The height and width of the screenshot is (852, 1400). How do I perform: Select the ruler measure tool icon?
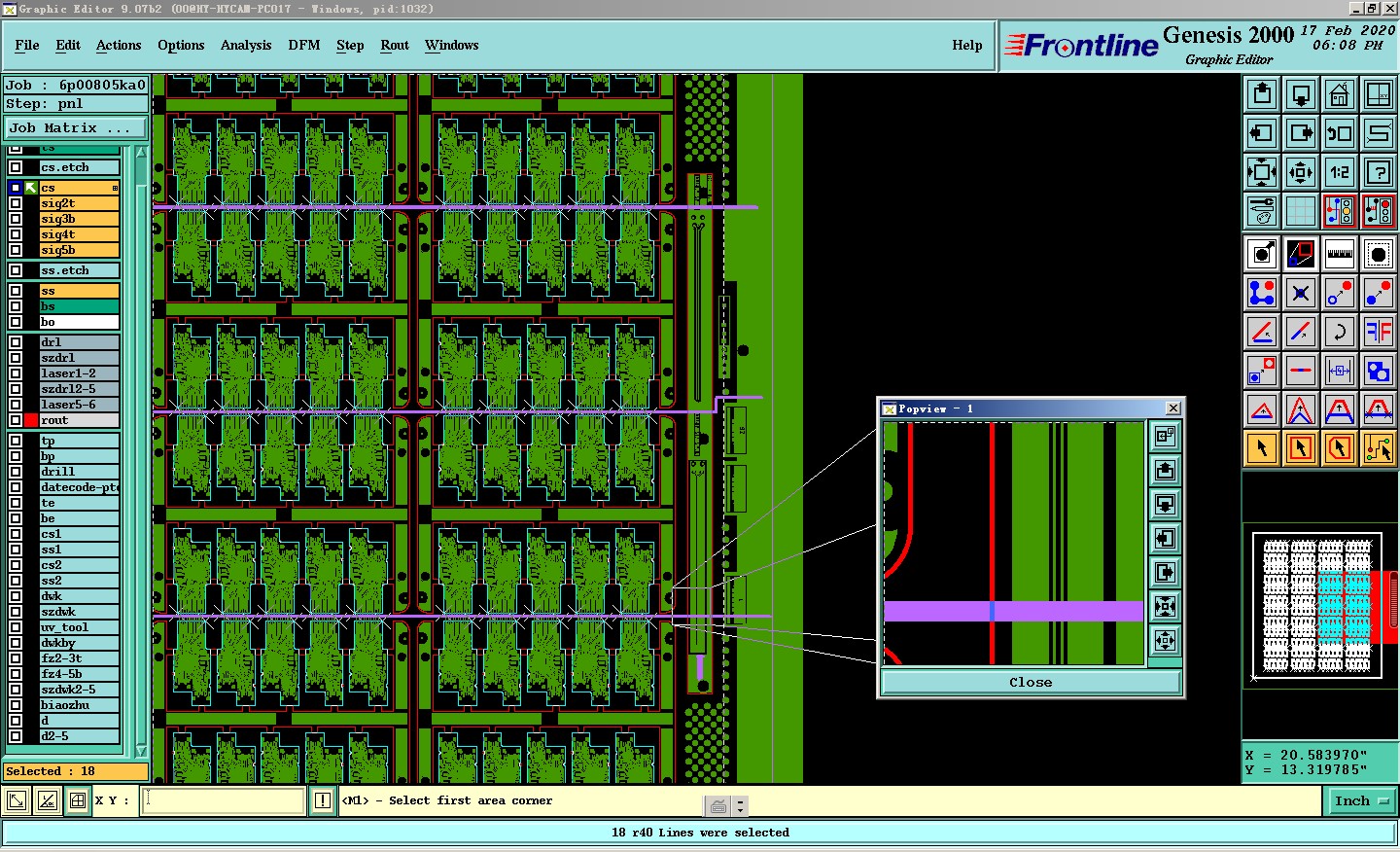pos(1340,255)
